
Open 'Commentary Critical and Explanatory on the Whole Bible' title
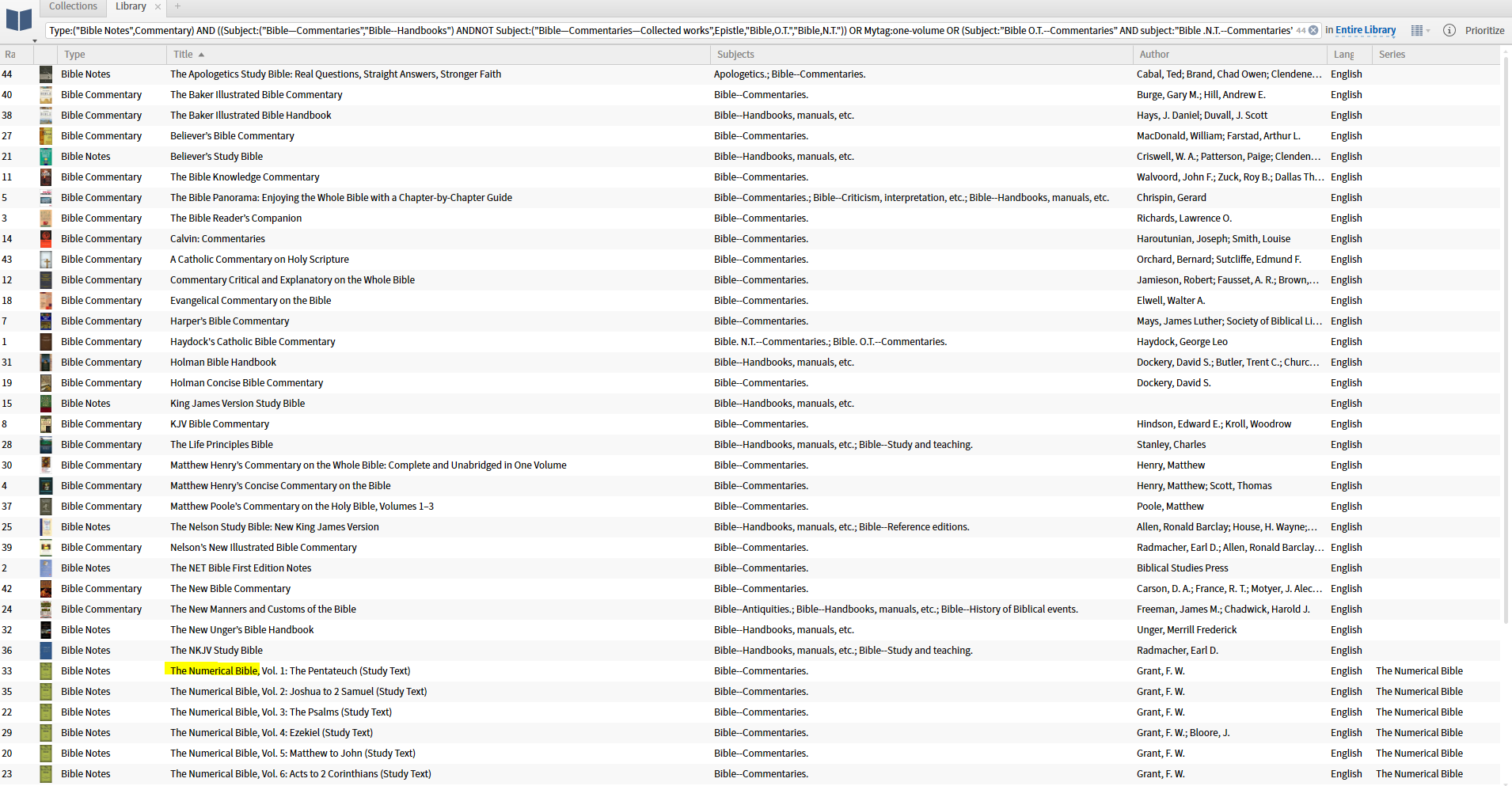(x=292, y=280)
